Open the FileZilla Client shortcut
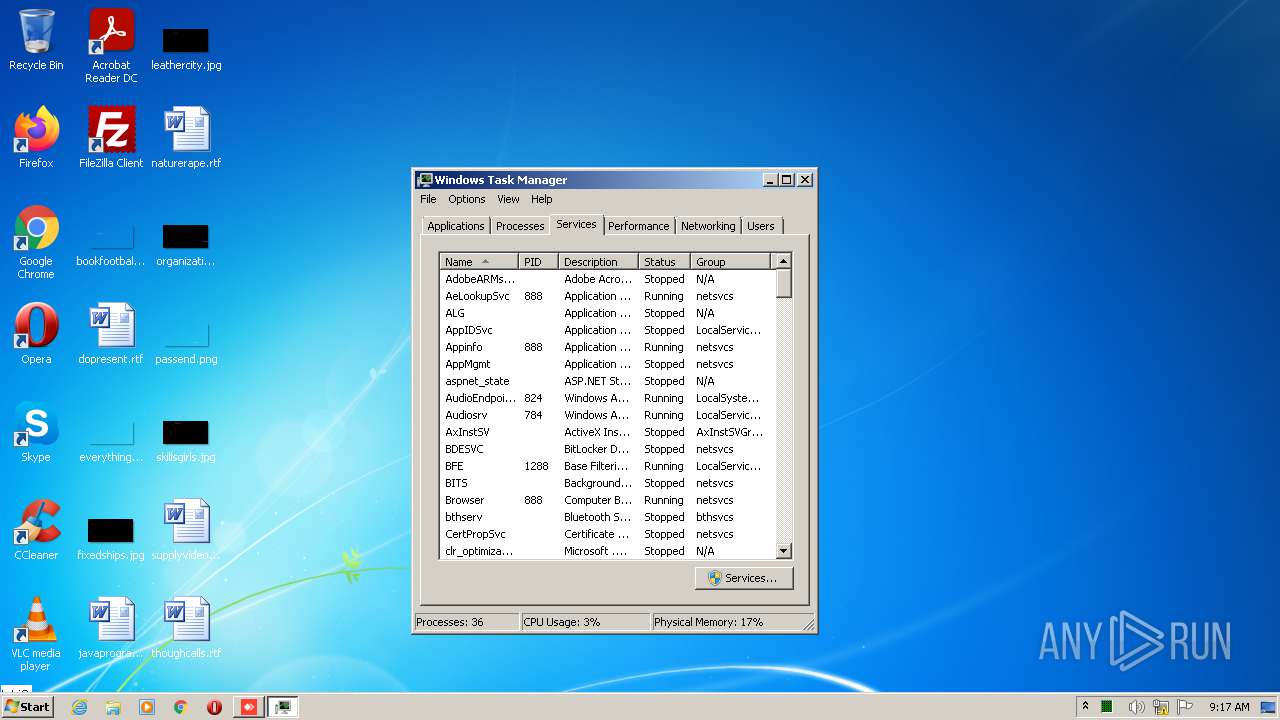This screenshot has width=1280, height=720. [x=111, y=138]
